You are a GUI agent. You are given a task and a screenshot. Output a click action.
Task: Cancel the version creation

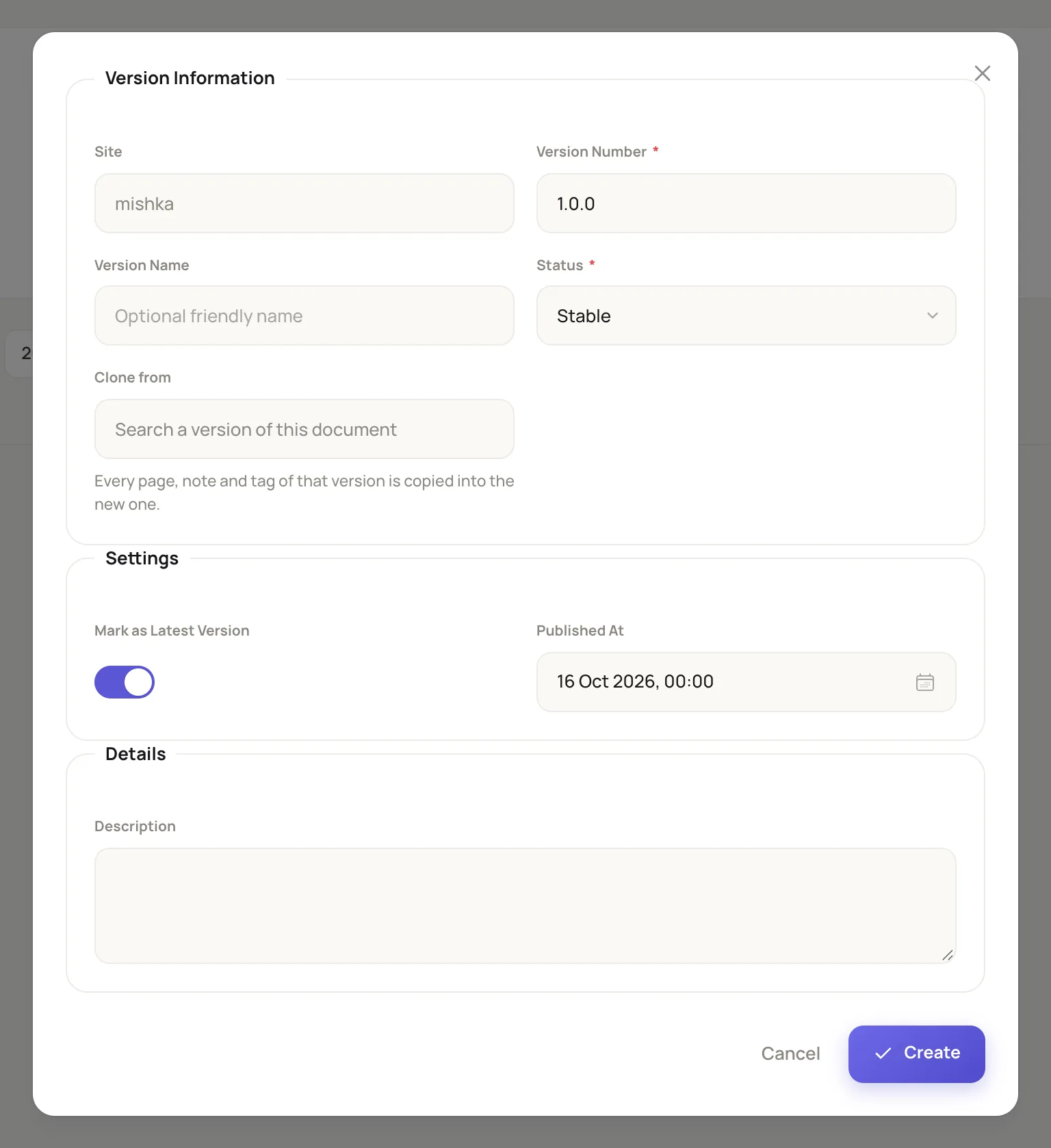tap(790, 1054)
